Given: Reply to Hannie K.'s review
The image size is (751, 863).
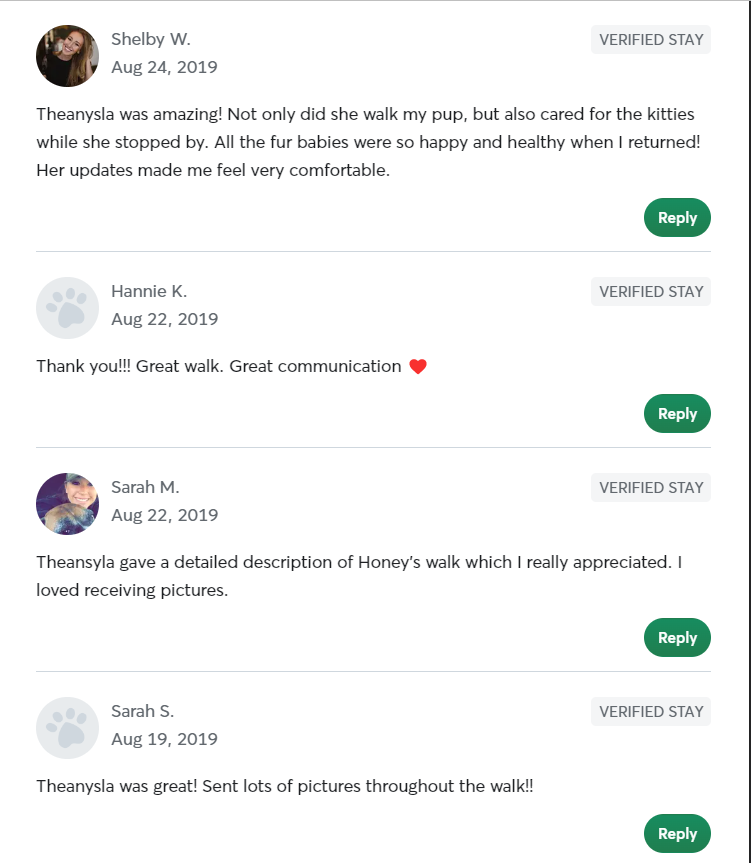Looking at the screenshot, I should click(x=677, y=413).
